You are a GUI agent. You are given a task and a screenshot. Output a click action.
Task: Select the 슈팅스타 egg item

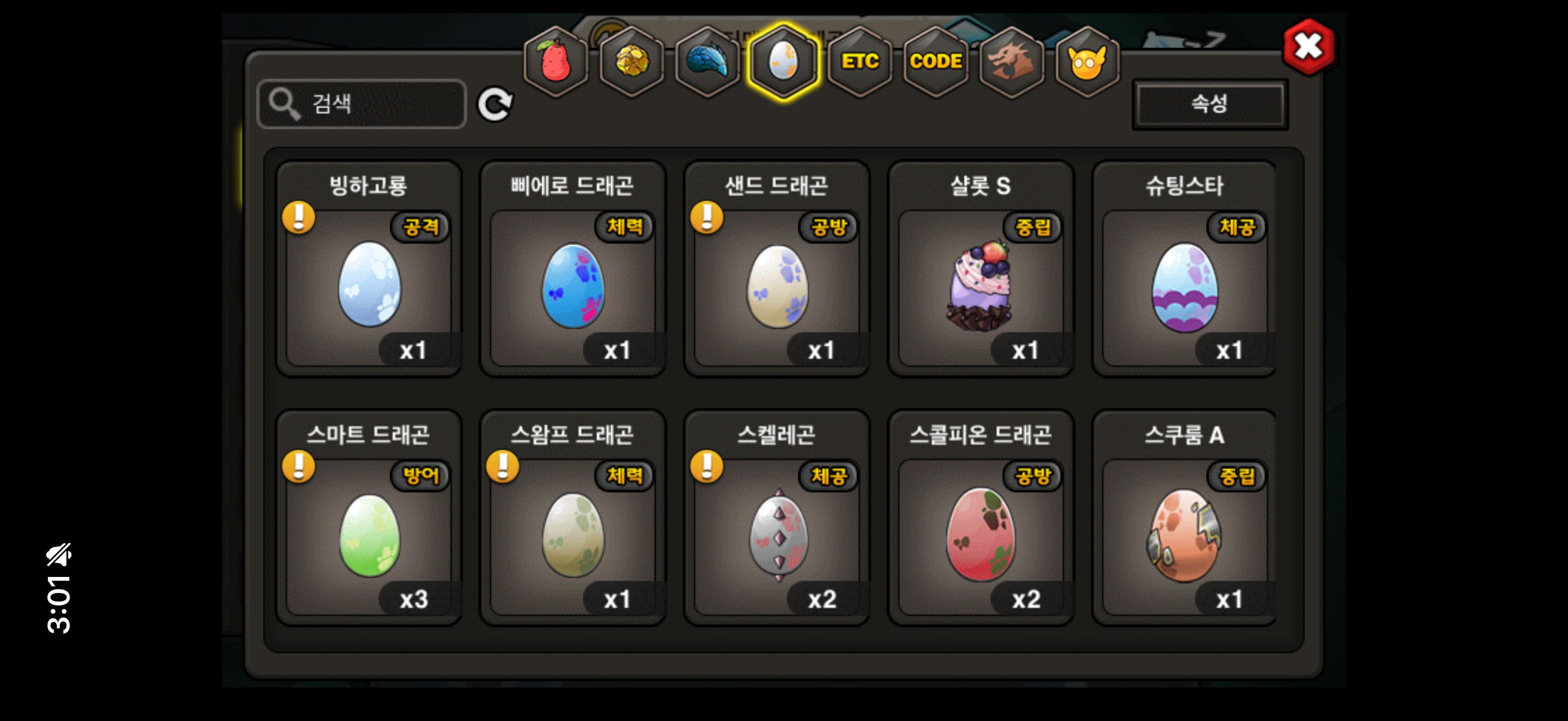coord(1184,268)
